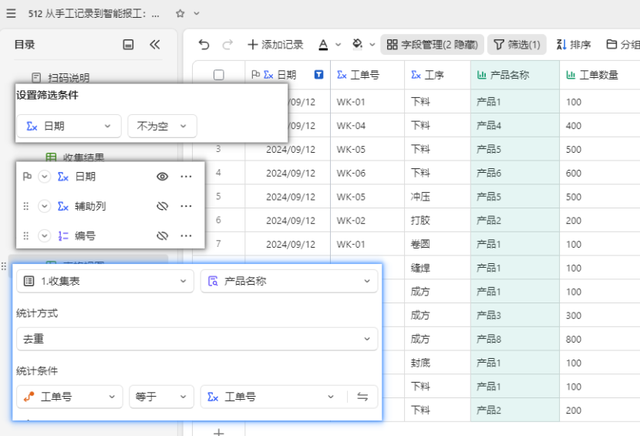This screenshot has height=436, width=640.
Task: Click the font color A icon
Action: coord(323,44)
